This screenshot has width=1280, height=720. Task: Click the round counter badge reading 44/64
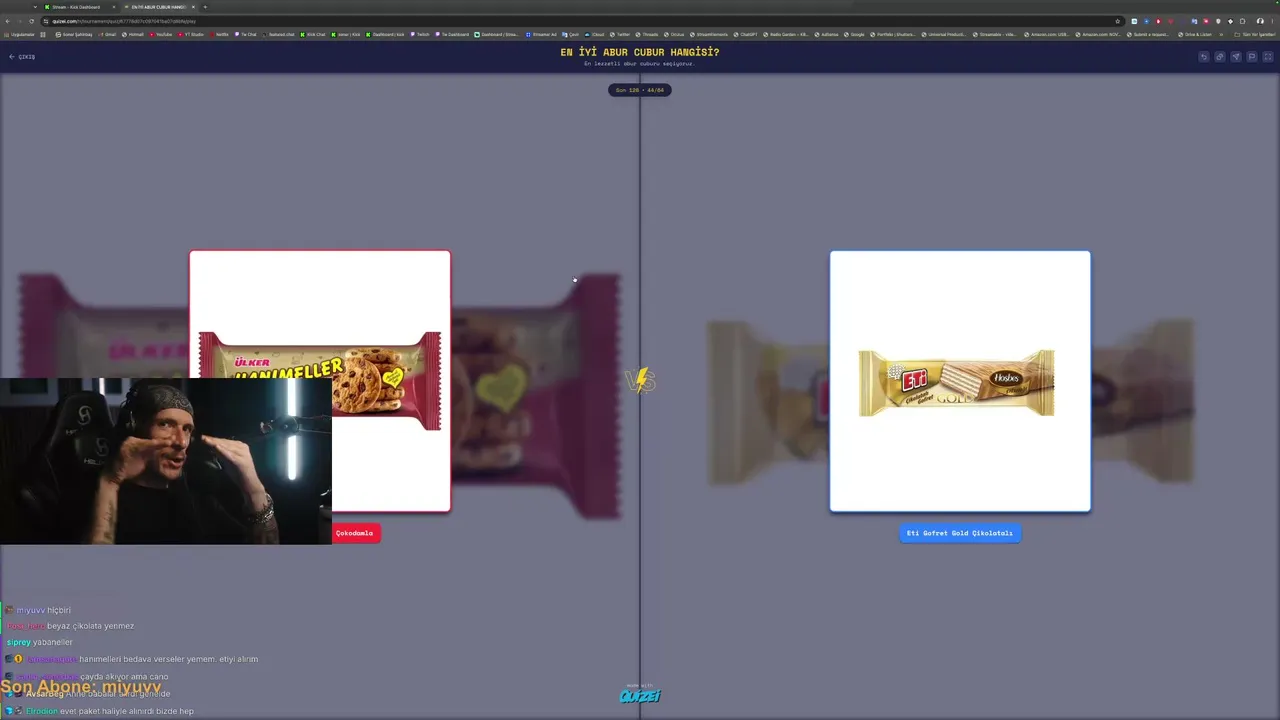(x=640, y=90)
